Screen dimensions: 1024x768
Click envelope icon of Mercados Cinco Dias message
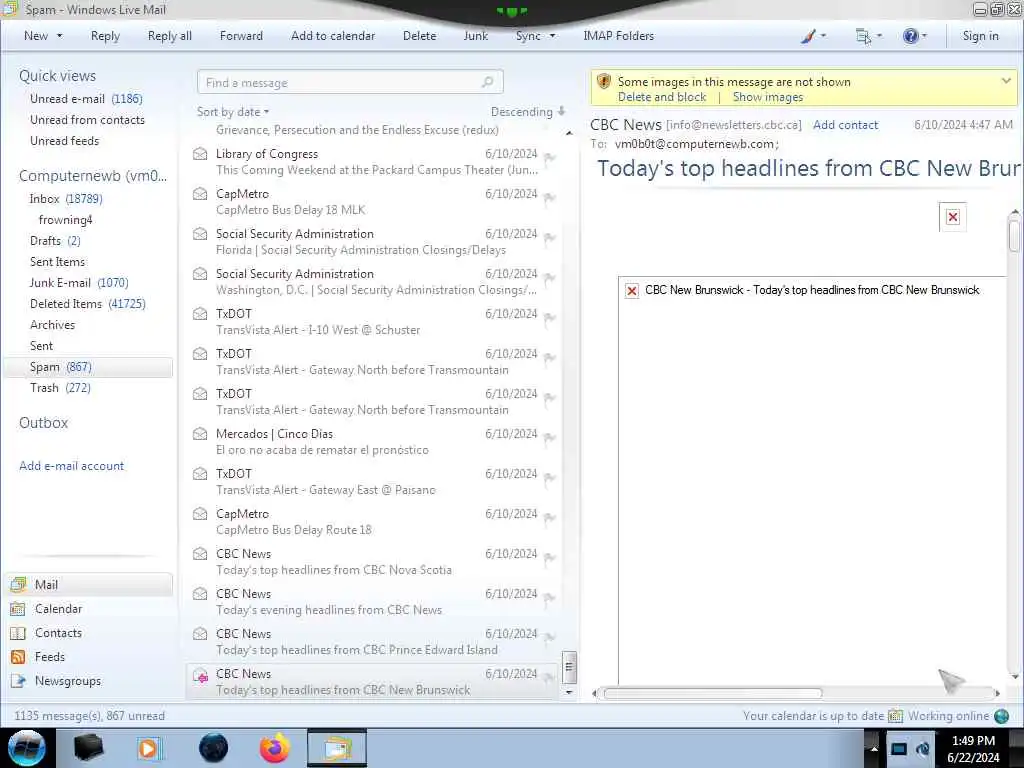[x=200, y=434]
